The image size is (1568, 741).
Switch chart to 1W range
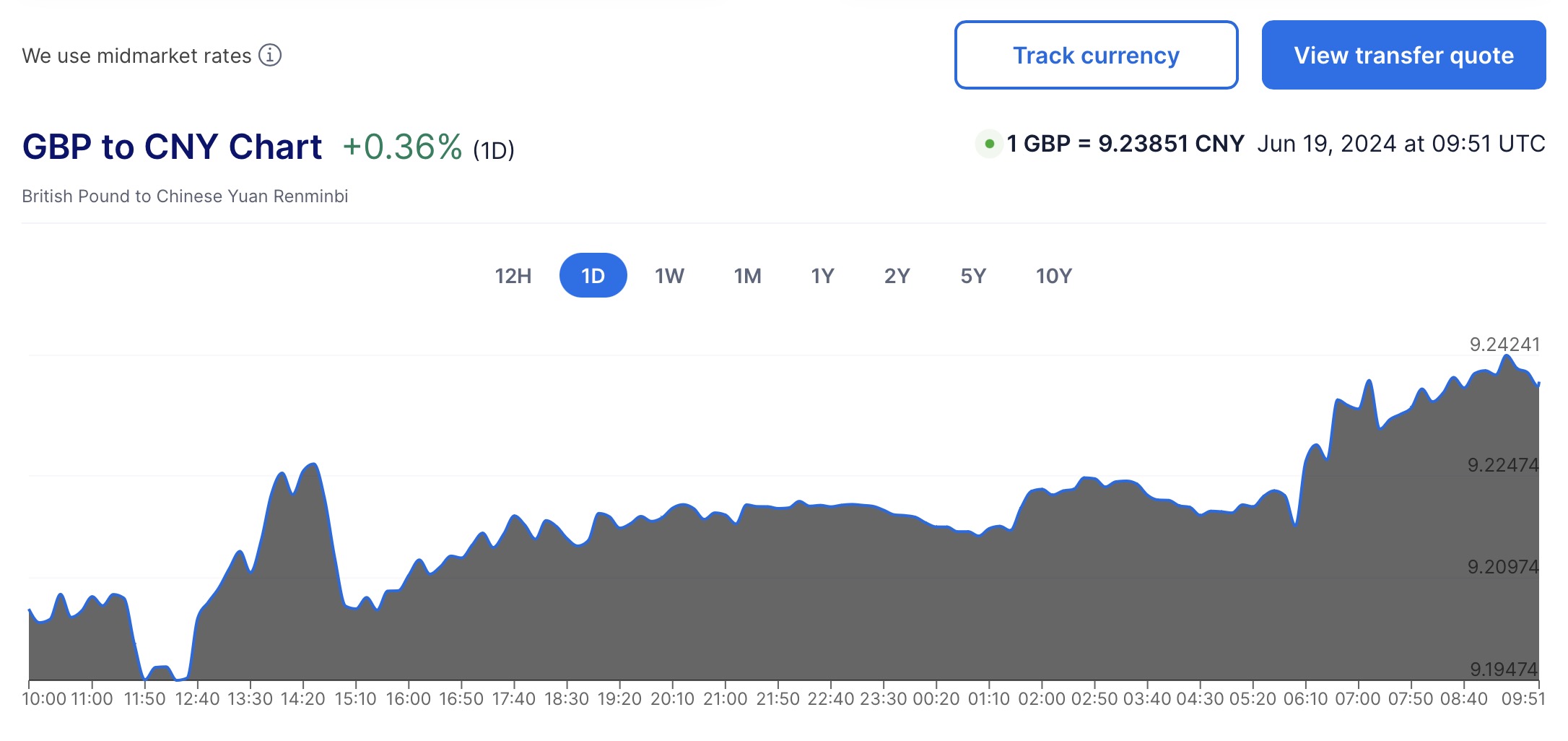669,276
